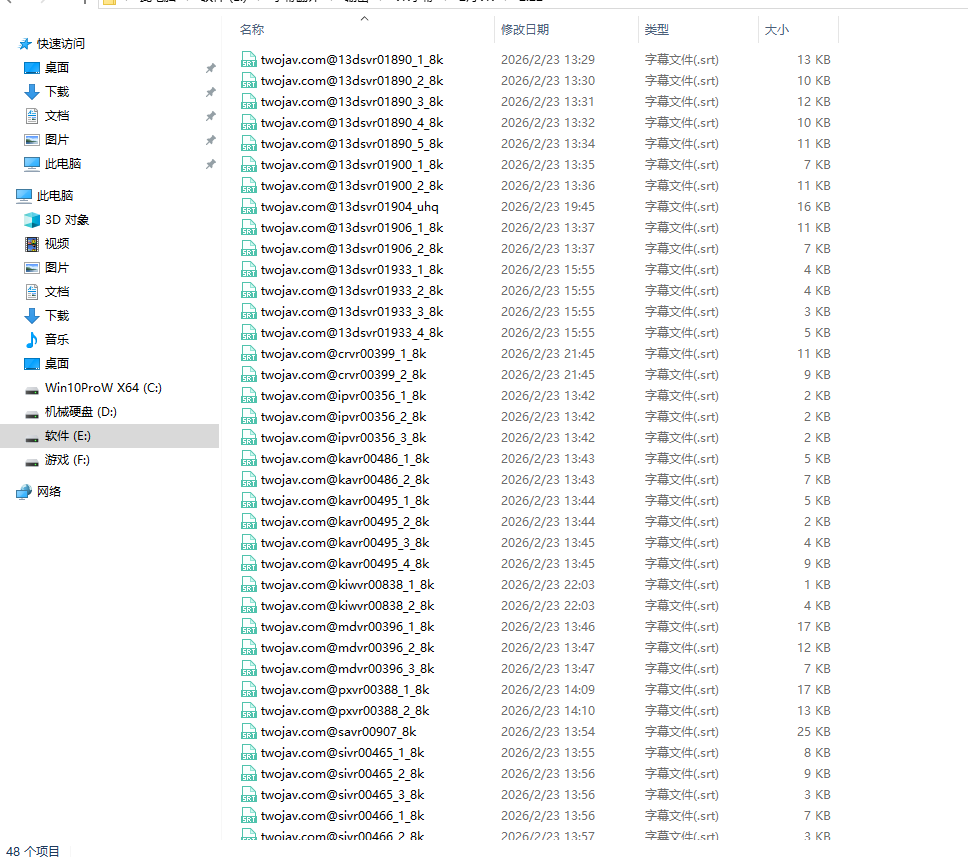Click the SRT icon of twojav.com@mdvr00396_3_8k
The image size is (968, 860).
point(249,669)
